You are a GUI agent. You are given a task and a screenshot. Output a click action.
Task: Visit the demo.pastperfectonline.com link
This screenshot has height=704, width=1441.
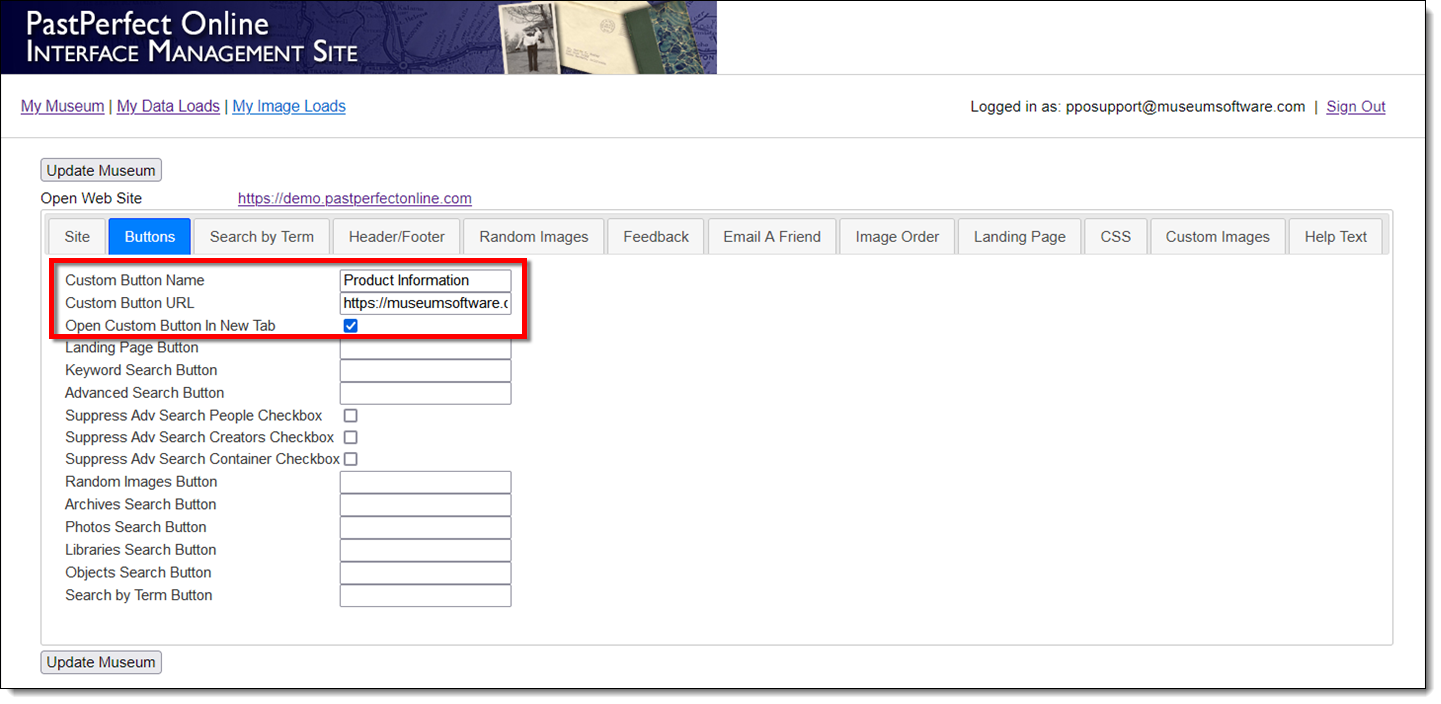354,198
